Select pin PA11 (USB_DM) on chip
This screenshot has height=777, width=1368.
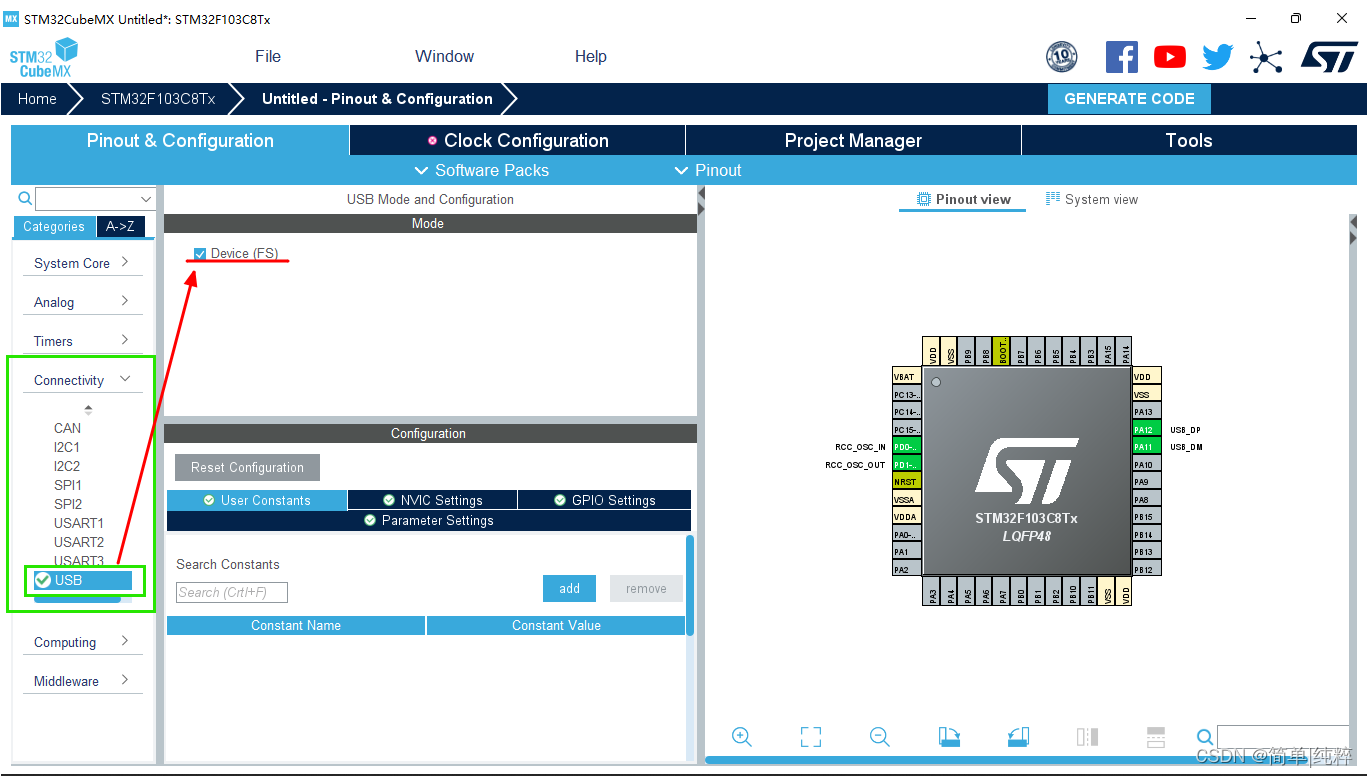coord(1147,447)
